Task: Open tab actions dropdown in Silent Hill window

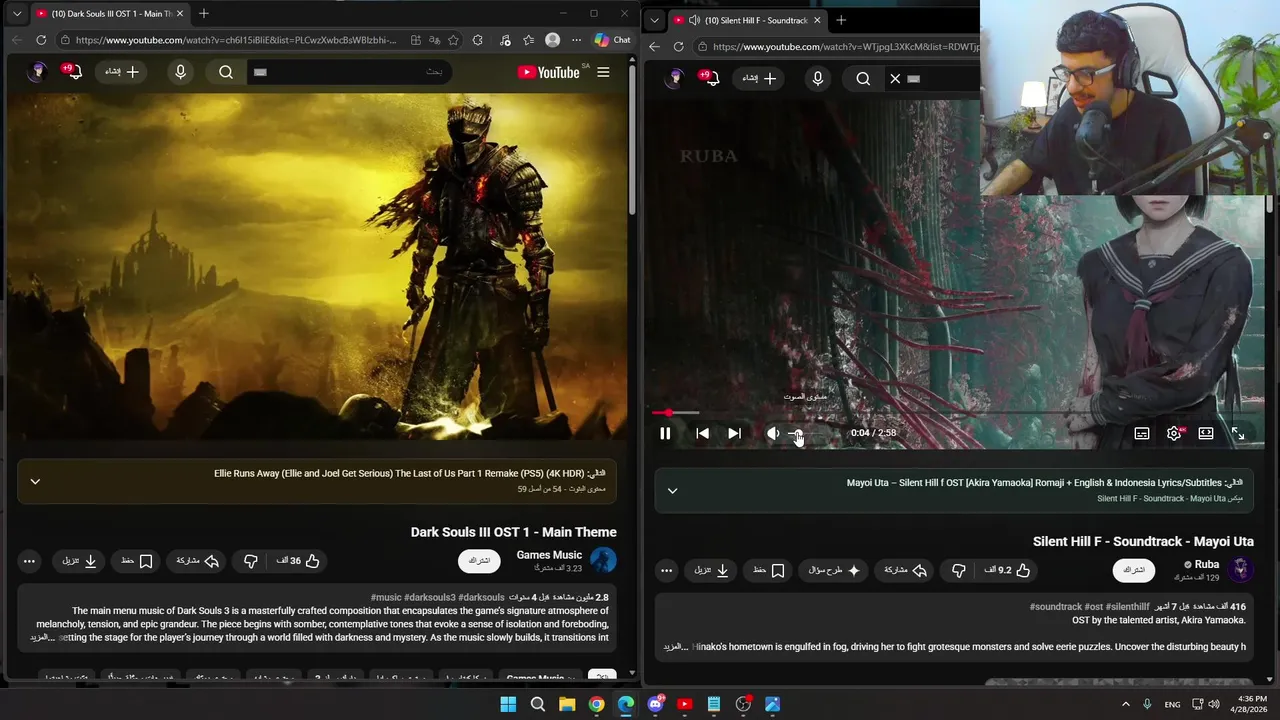Action: click(x=653, y=20)
